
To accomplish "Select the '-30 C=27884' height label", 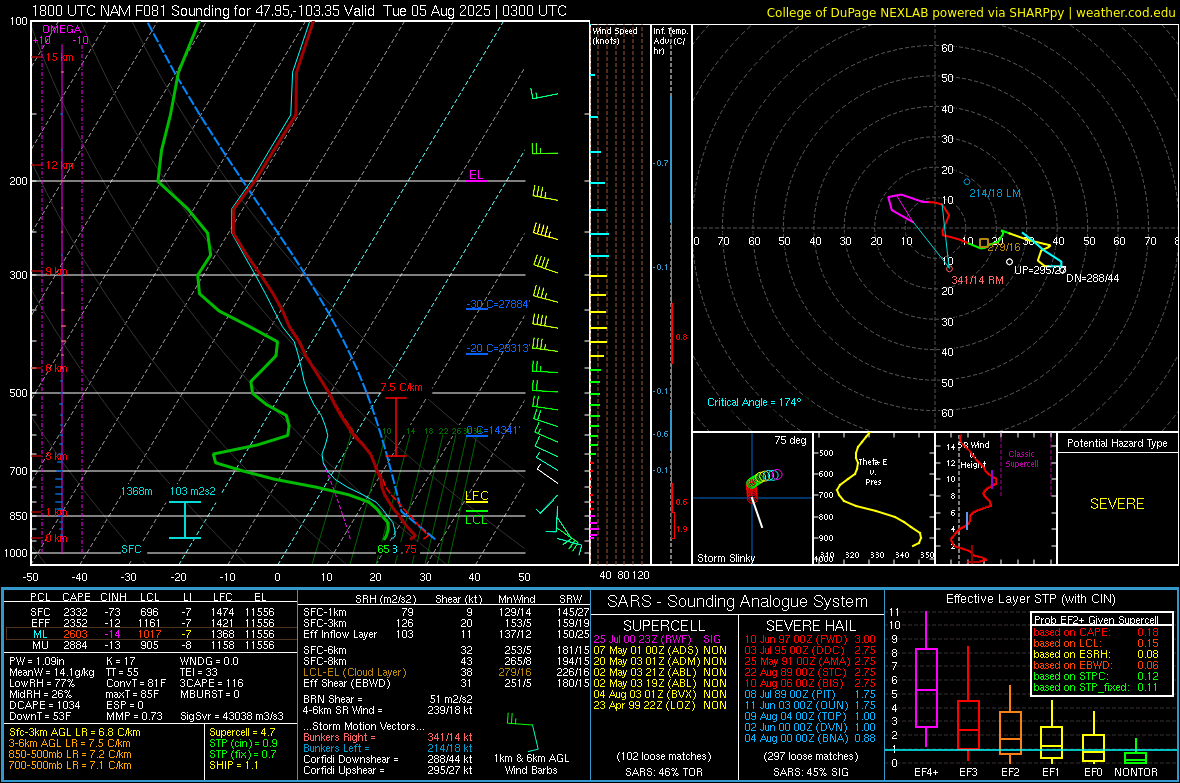I will (x=498, y=304).
